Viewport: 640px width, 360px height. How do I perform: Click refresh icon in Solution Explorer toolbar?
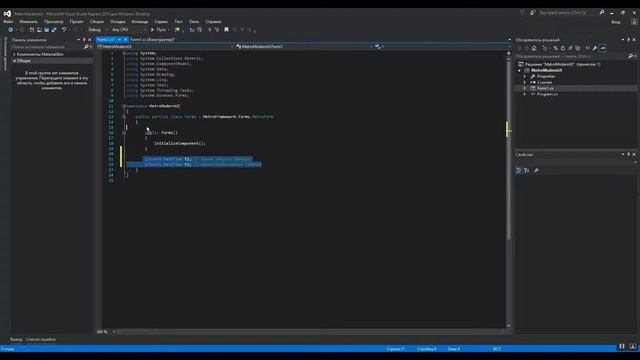click(x=563, y=48)
